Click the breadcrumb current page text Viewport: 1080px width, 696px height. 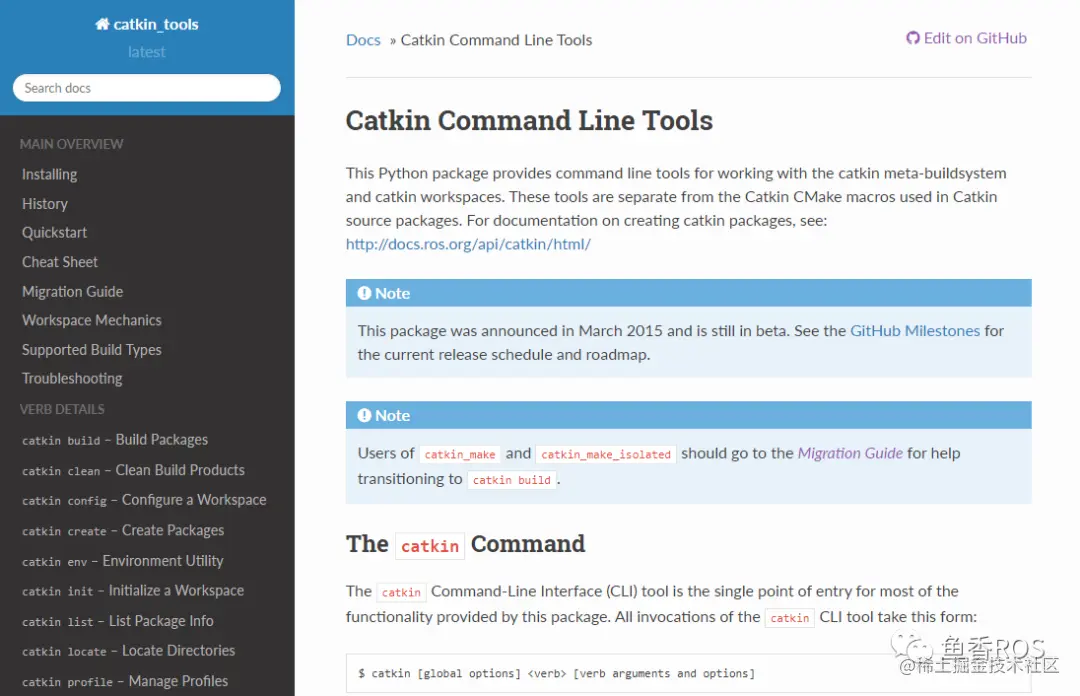497,40
